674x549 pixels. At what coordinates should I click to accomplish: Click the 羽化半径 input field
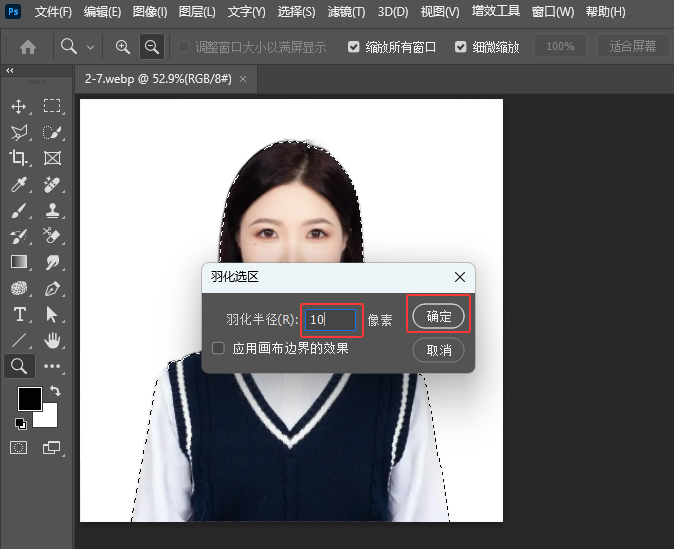tap(330, 319)
